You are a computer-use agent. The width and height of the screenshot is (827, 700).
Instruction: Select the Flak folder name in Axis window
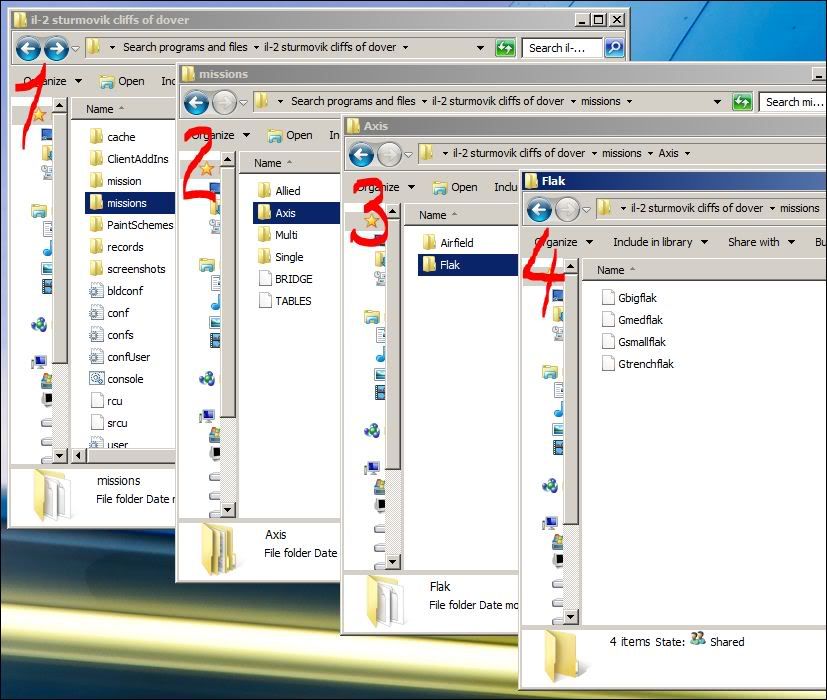click(450, 265)
